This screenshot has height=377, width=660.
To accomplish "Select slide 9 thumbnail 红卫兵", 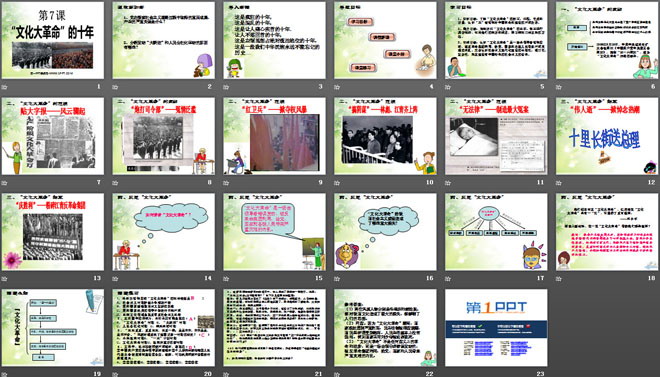I will (x=274, y=136).
